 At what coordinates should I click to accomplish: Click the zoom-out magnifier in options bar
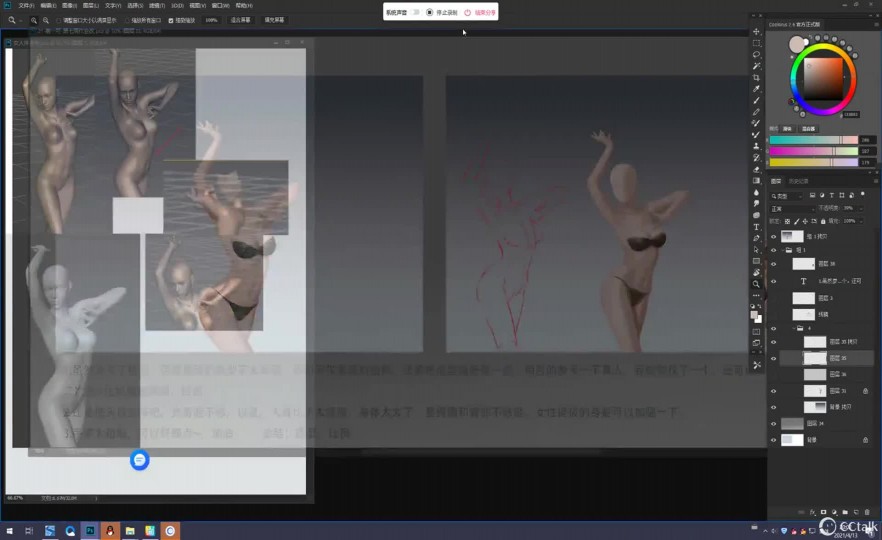click(46, 20)
